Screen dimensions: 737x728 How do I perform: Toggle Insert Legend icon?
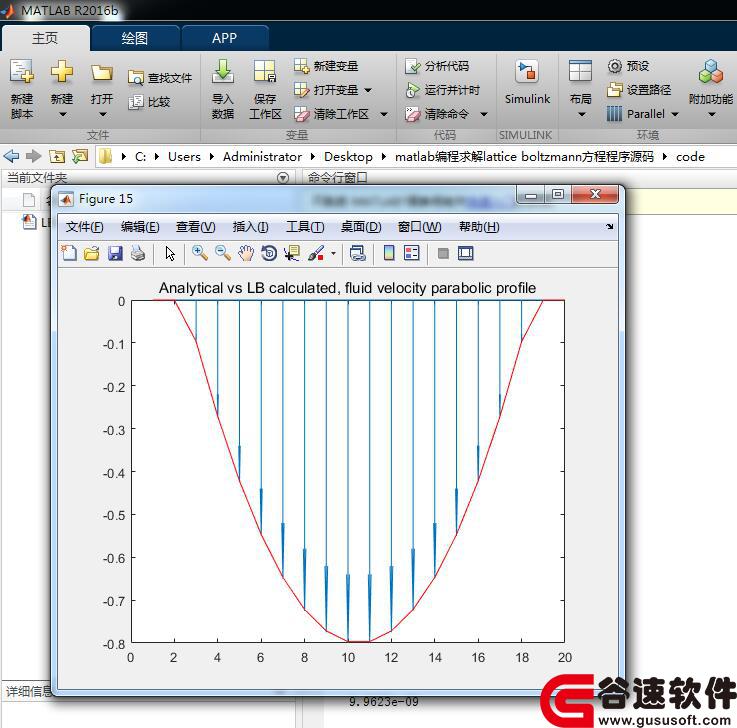click(412, 253)
